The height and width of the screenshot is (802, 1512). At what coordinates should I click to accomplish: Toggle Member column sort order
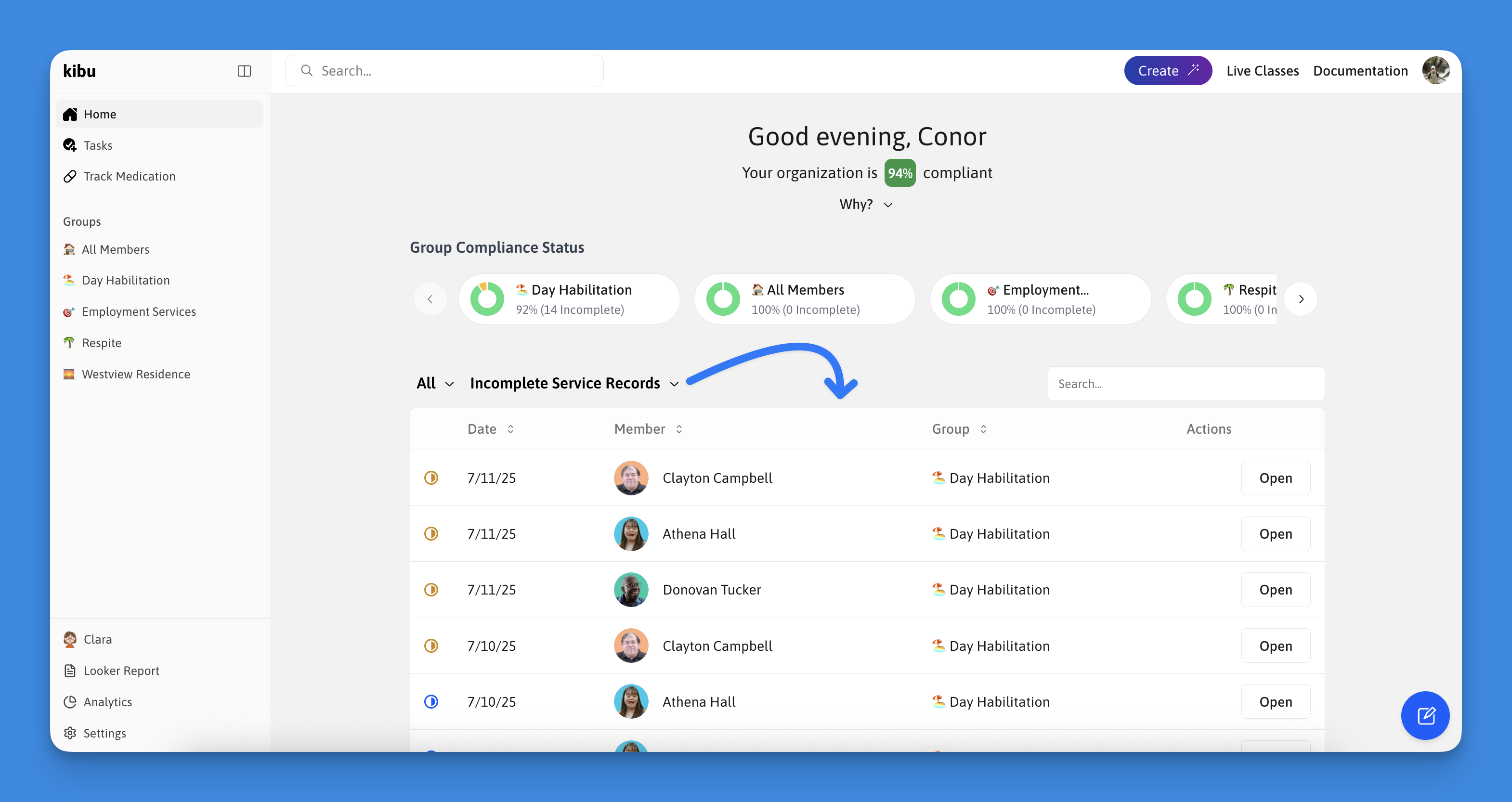(679, 429)
